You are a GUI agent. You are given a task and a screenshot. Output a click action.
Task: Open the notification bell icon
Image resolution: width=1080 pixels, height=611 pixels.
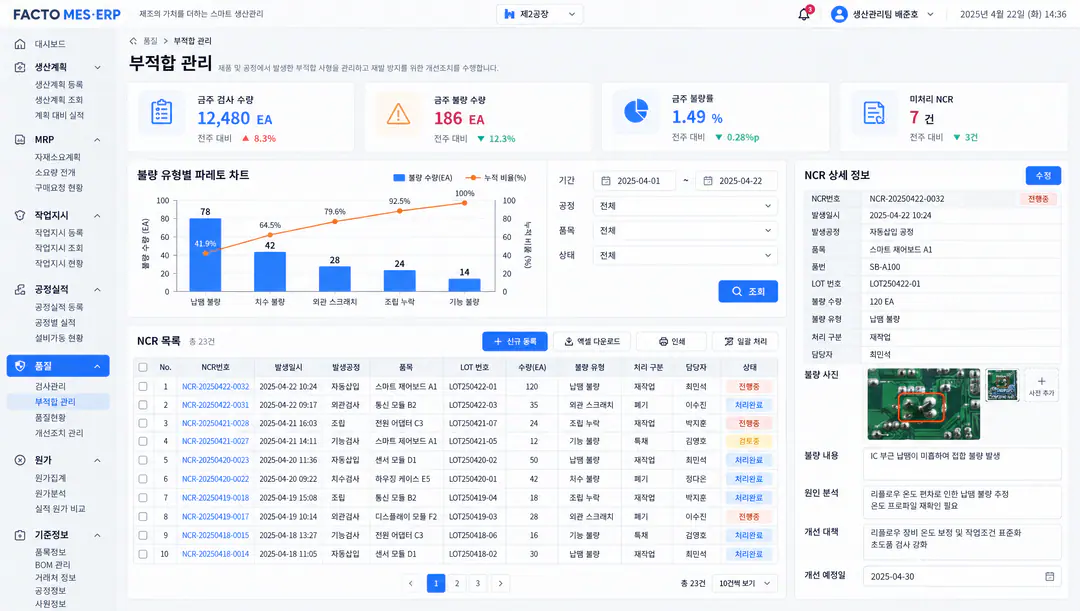click(x=804, y=14)
